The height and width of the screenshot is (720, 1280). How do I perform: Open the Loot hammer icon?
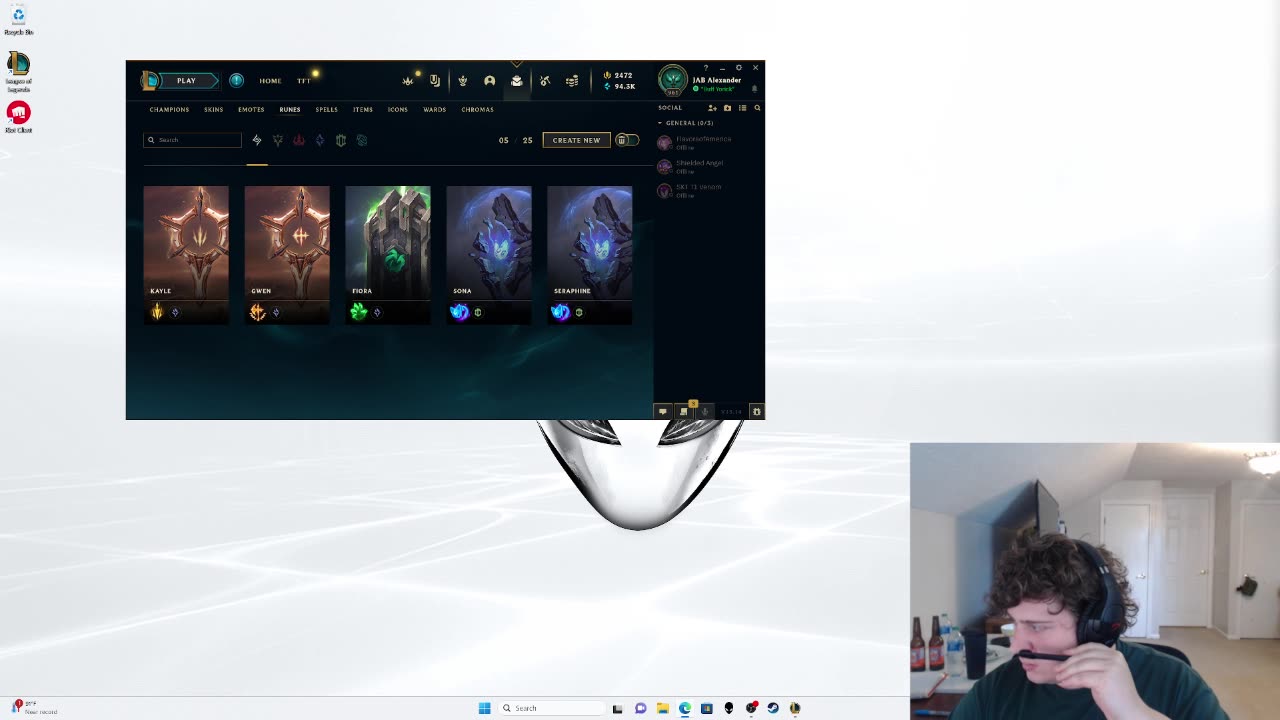tap(545, 81)
